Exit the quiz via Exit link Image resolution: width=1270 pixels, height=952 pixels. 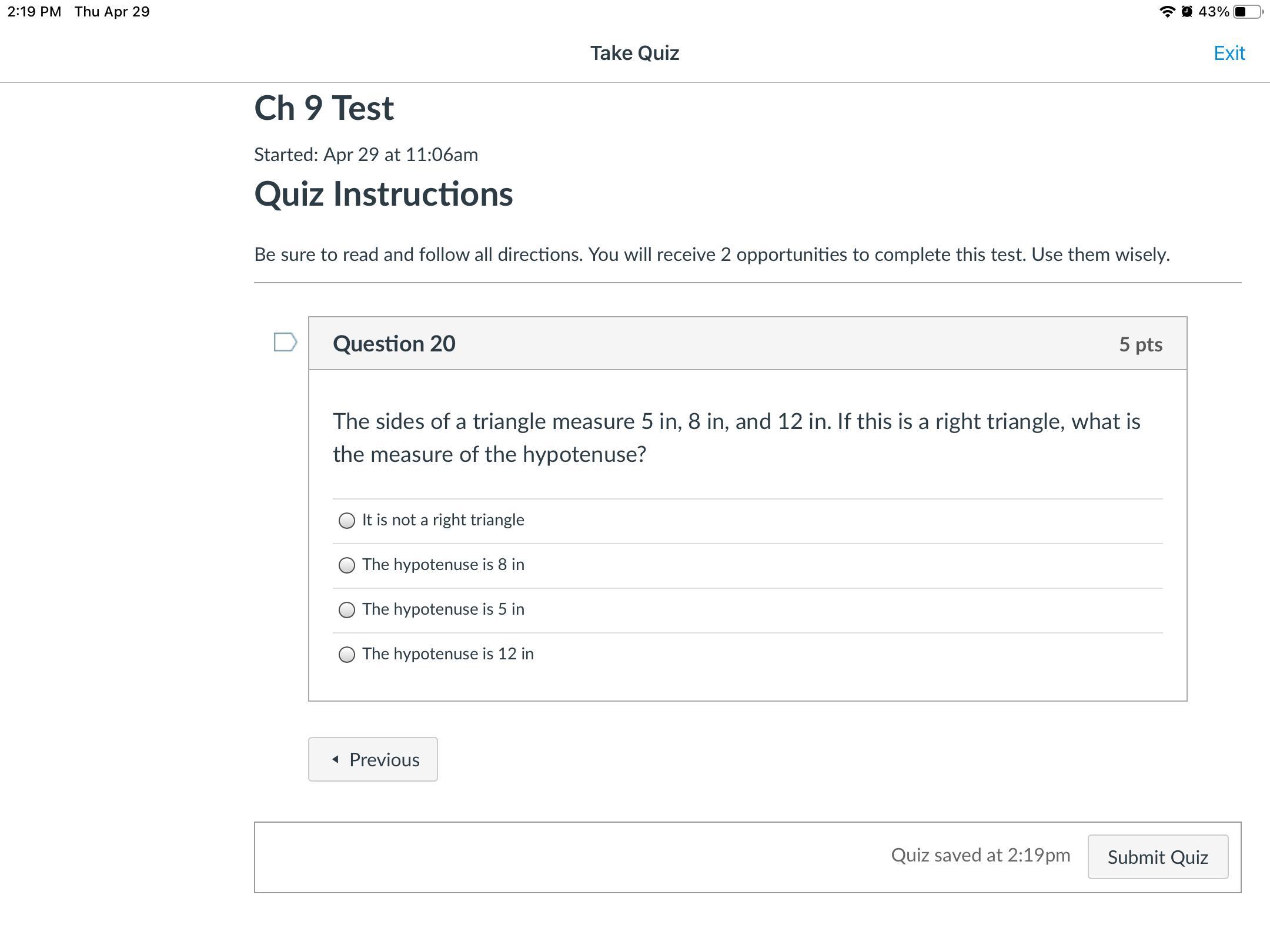pos(1229,53)
